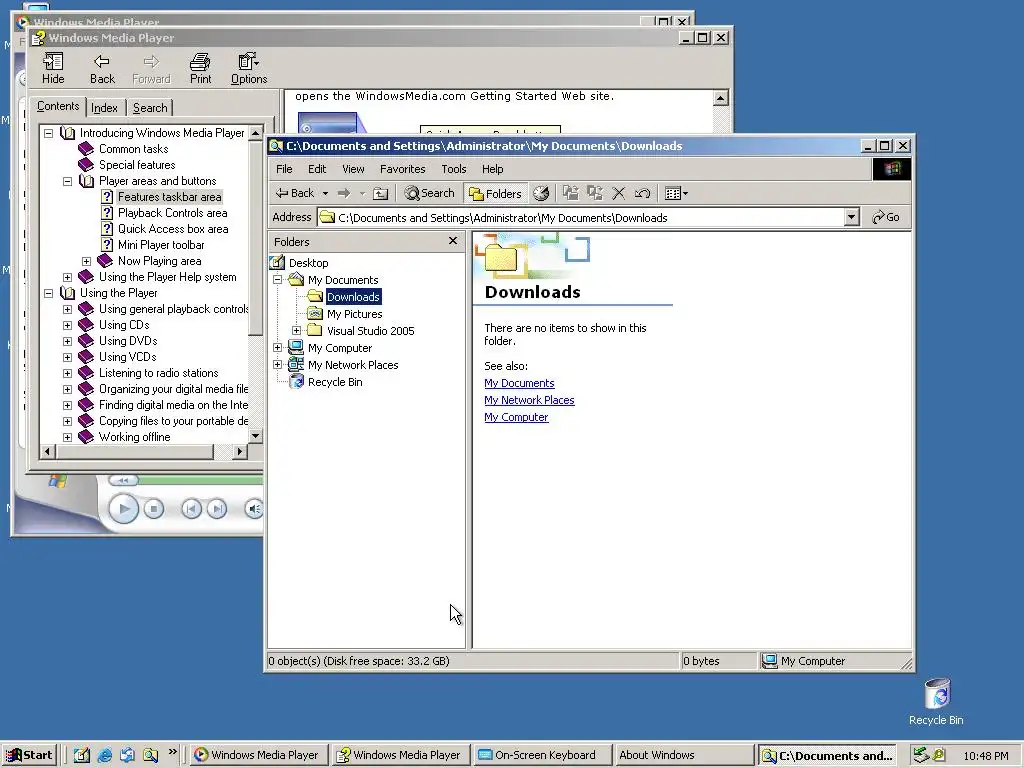This screenshot has width=1024, height=768.
Task: Select the Recycle Bin desktop icon
Action: pyautogui.click(x=936, y=702)
